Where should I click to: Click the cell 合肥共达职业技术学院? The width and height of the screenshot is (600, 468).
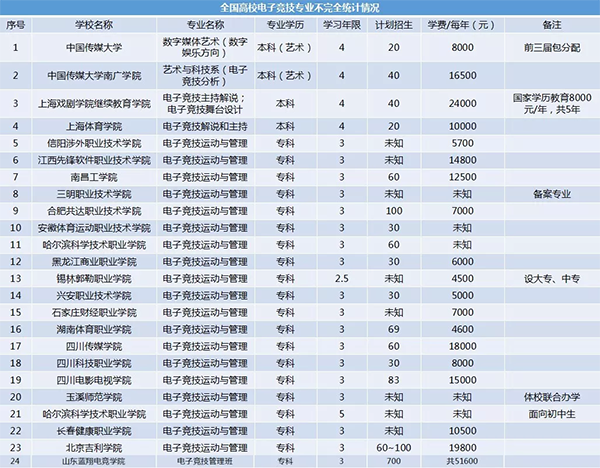coord(94,211)
